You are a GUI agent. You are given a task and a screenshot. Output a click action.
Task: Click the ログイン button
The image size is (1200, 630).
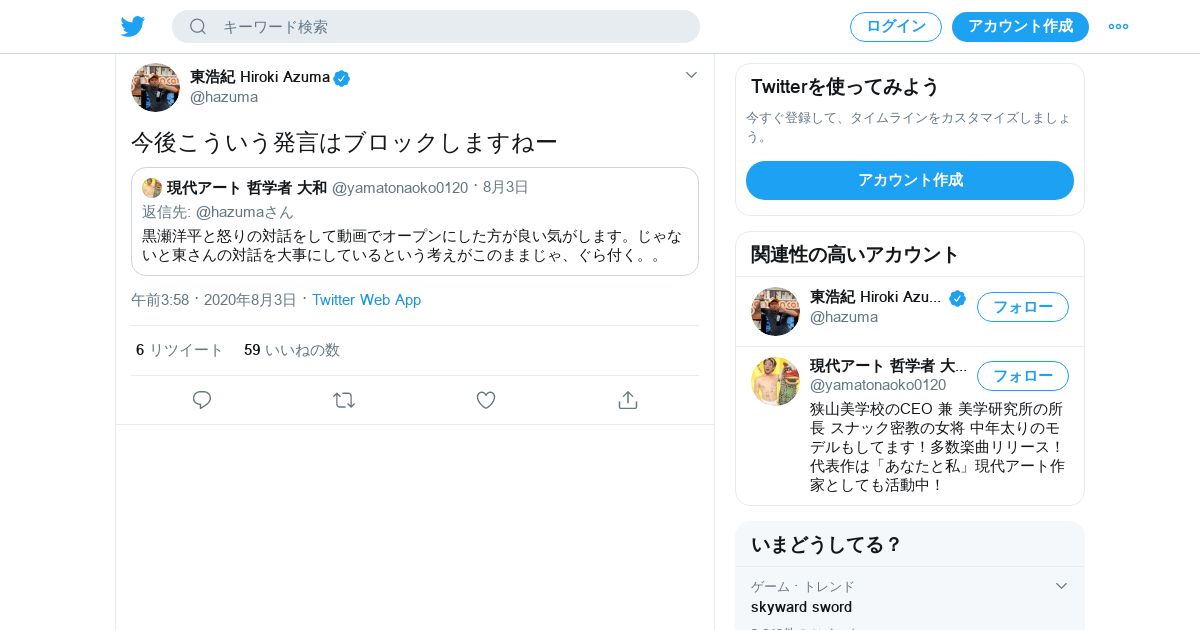[x=896, y=27]
